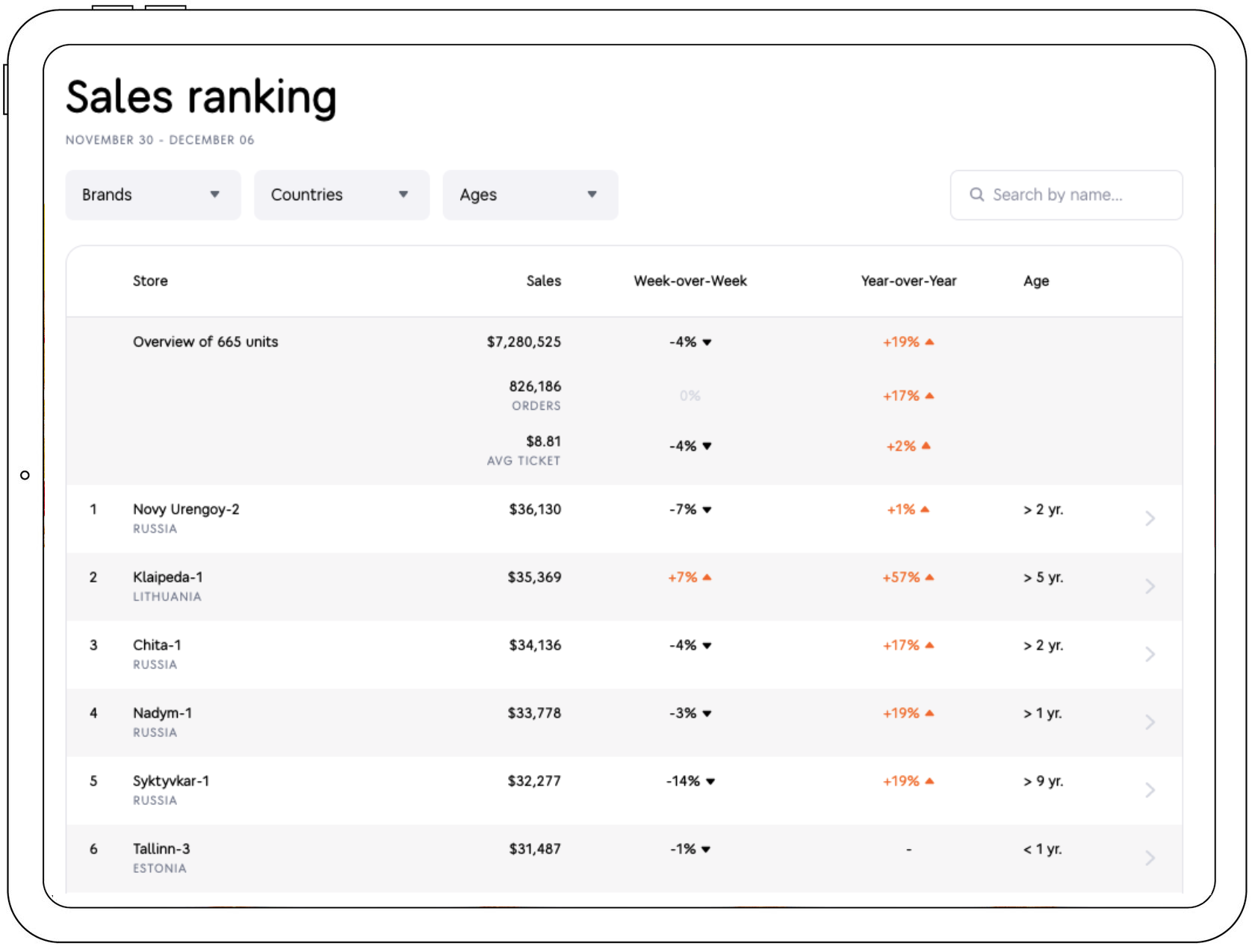Open the Countries filter dropdown
The image size is (1255, 952).
(341, 195)
